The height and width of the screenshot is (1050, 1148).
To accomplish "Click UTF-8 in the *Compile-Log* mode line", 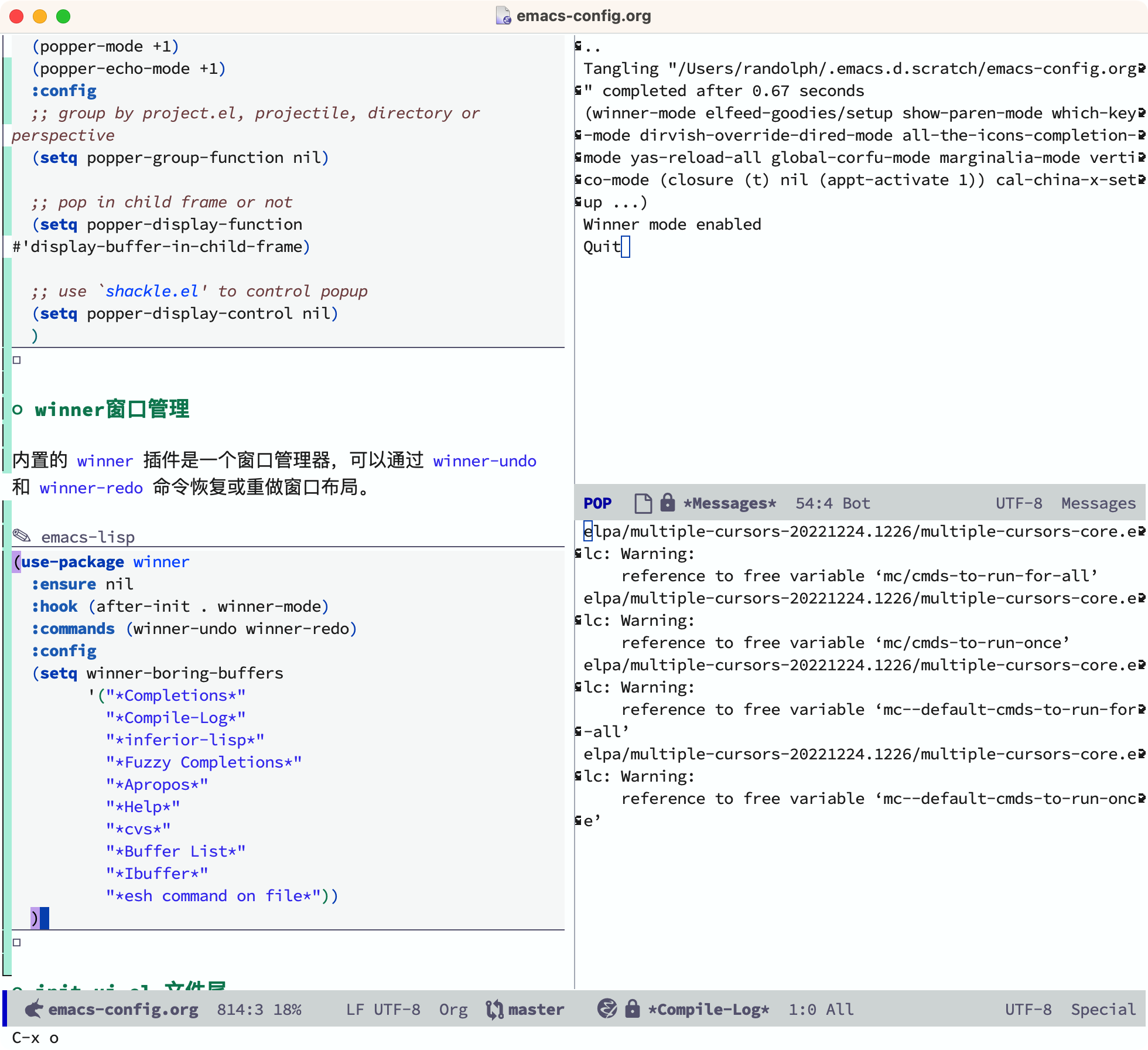I will pos(1028,1010).
